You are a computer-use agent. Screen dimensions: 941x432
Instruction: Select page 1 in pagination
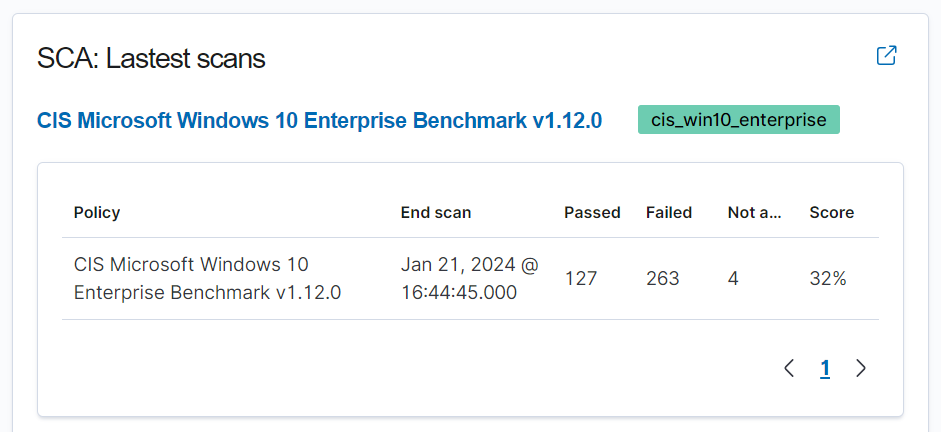(x=825, y=369)
